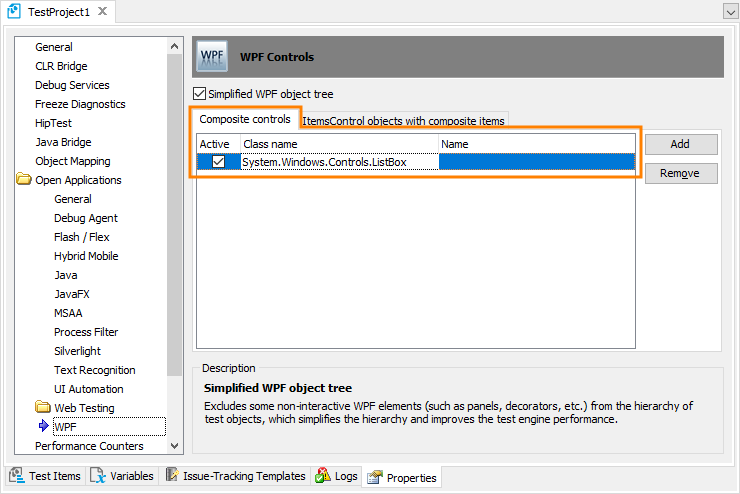Click tree scrollbar up arrow
Viewport: 740px width, 494px height.
(175, 46)
